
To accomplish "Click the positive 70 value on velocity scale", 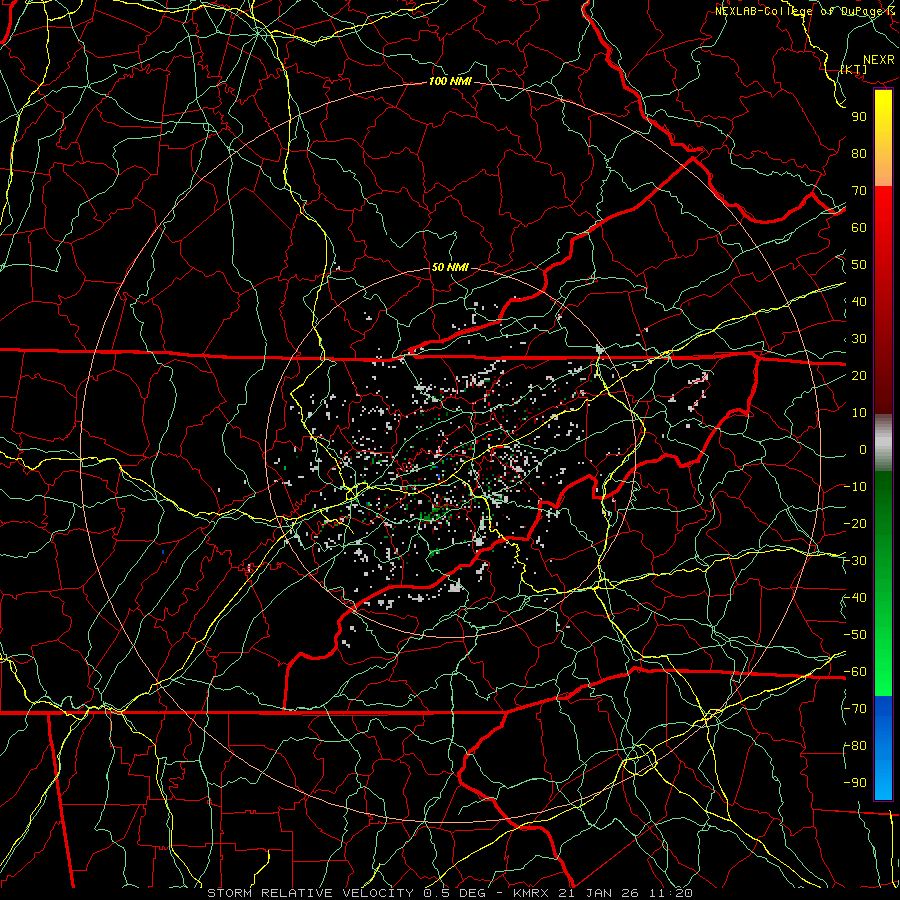I will pos(859,191).
